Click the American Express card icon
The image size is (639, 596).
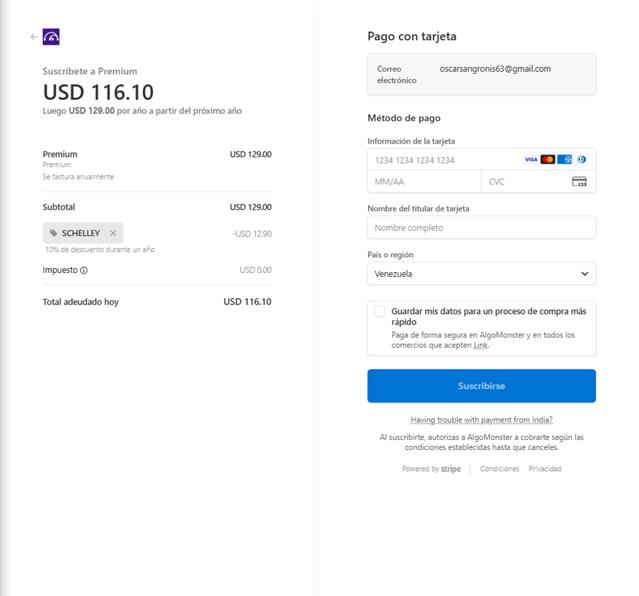click(x=565, y=159)
